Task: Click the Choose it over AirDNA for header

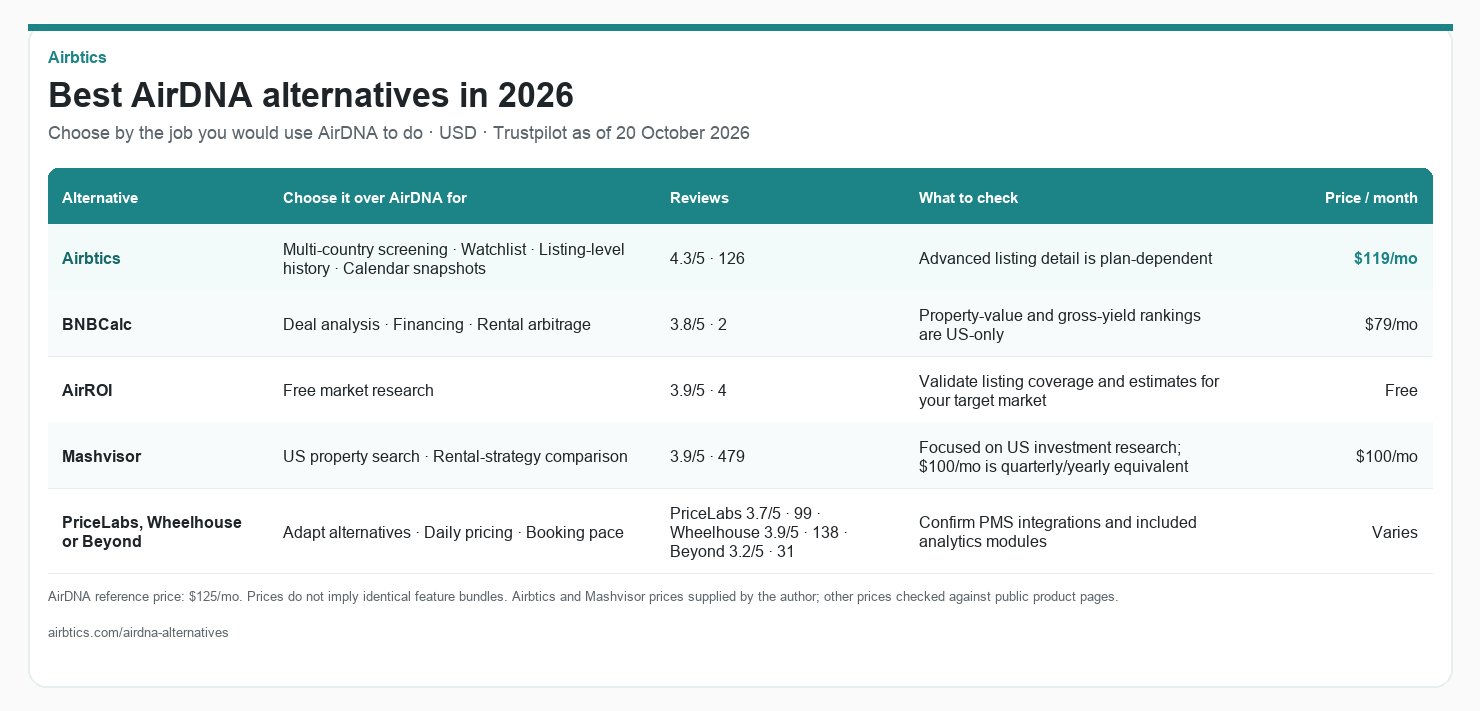Action: pos(375,198)
